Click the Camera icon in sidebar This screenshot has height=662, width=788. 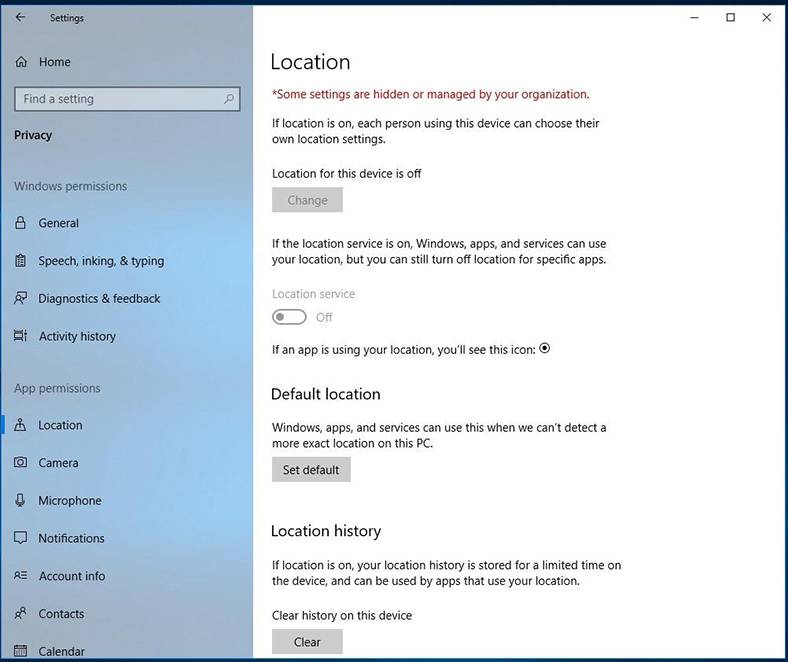20,462
